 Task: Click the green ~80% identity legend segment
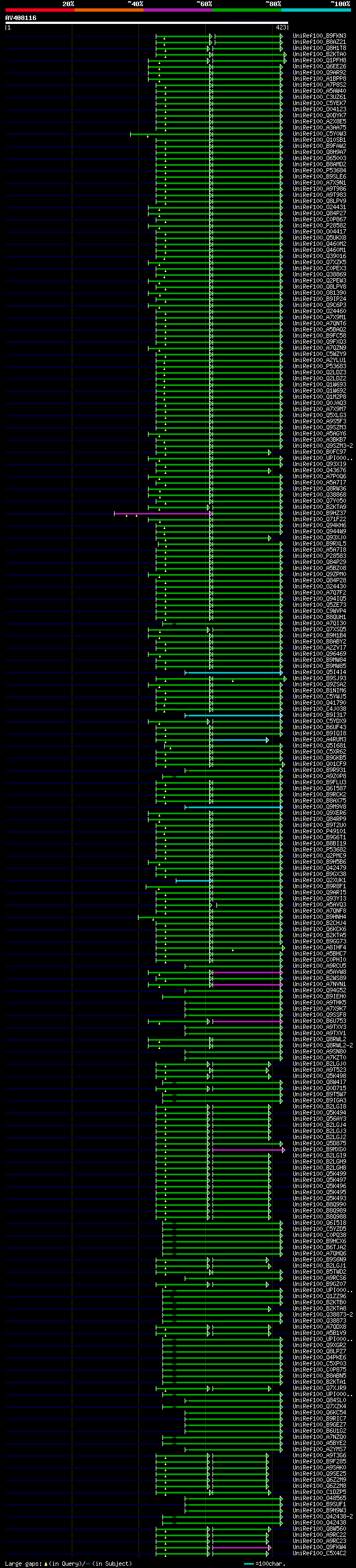tap(247, 10)
